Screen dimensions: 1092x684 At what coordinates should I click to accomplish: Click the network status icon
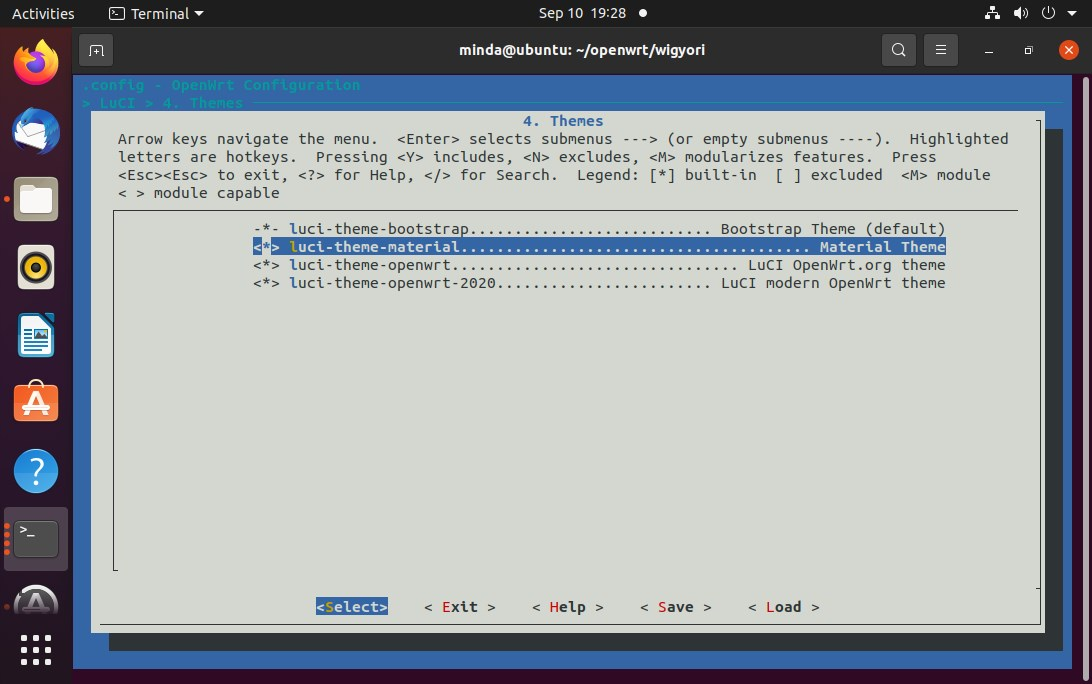(992, 13)
